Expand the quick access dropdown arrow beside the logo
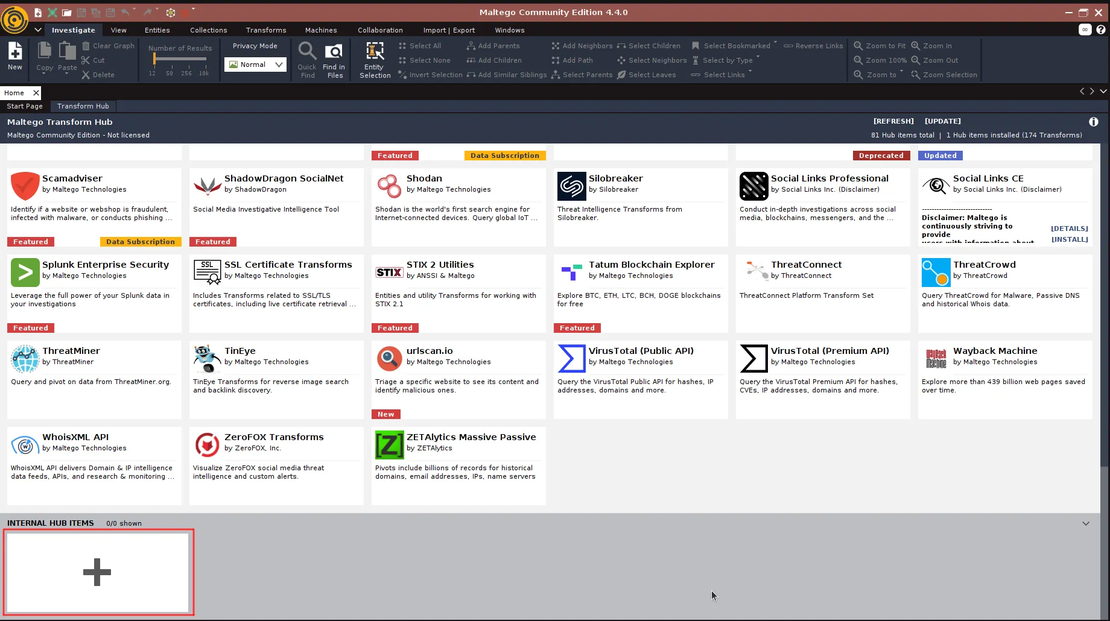The image size is (1110, 621). 38,30
